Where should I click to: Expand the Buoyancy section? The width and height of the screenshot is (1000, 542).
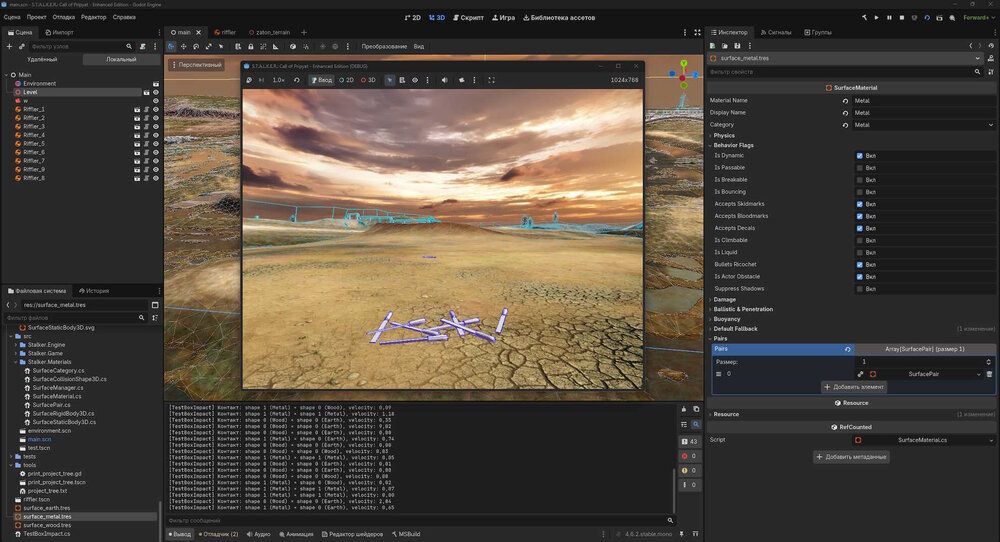pos(726,319)
